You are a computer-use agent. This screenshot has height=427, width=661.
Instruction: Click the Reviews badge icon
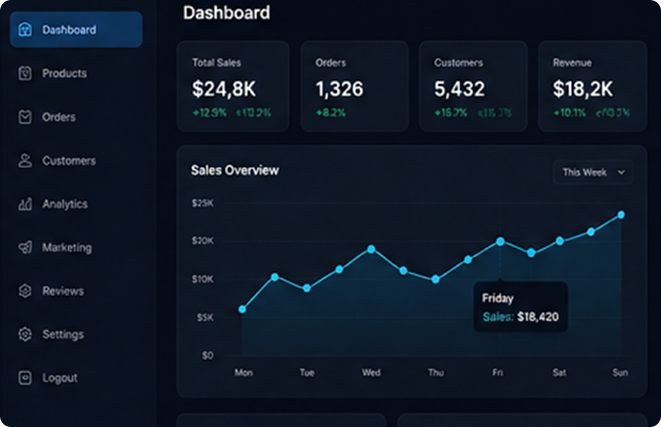[25, 291]
